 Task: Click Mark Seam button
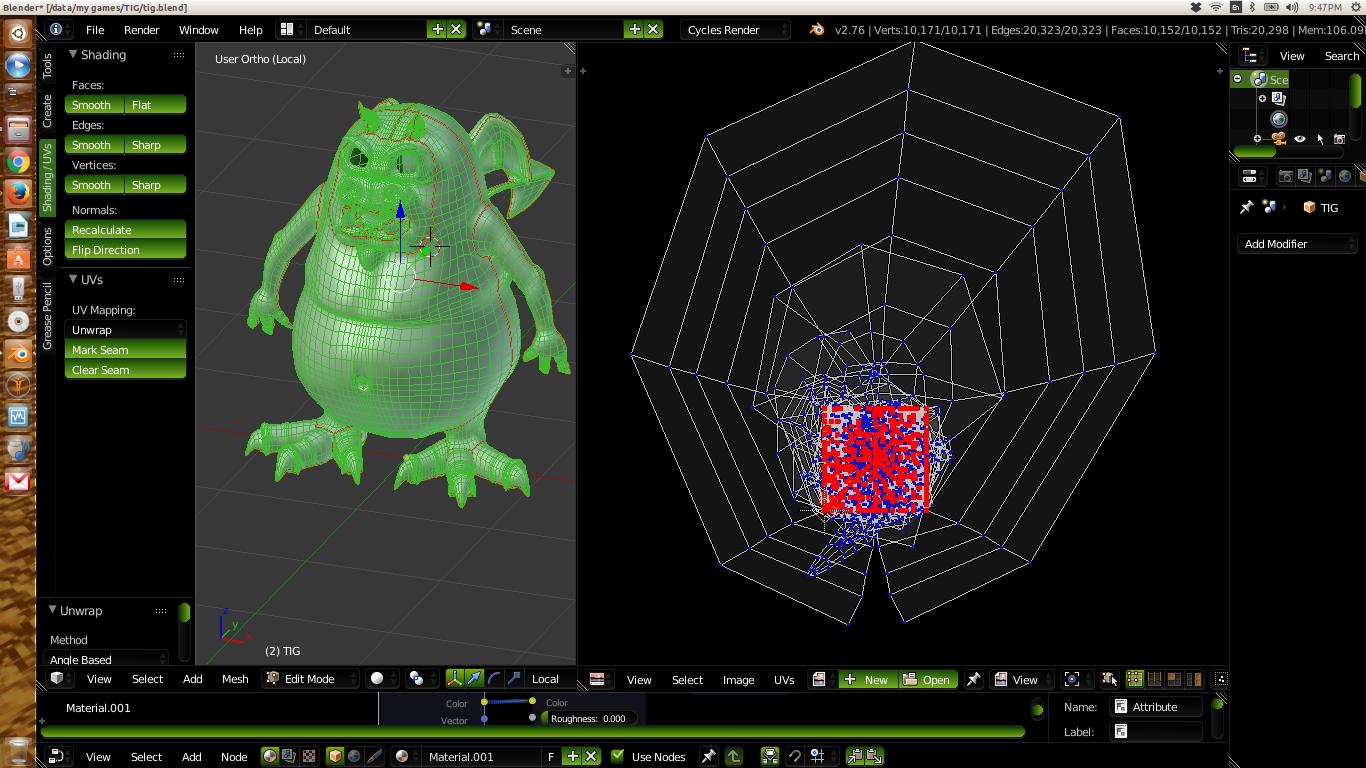[126, 349]
